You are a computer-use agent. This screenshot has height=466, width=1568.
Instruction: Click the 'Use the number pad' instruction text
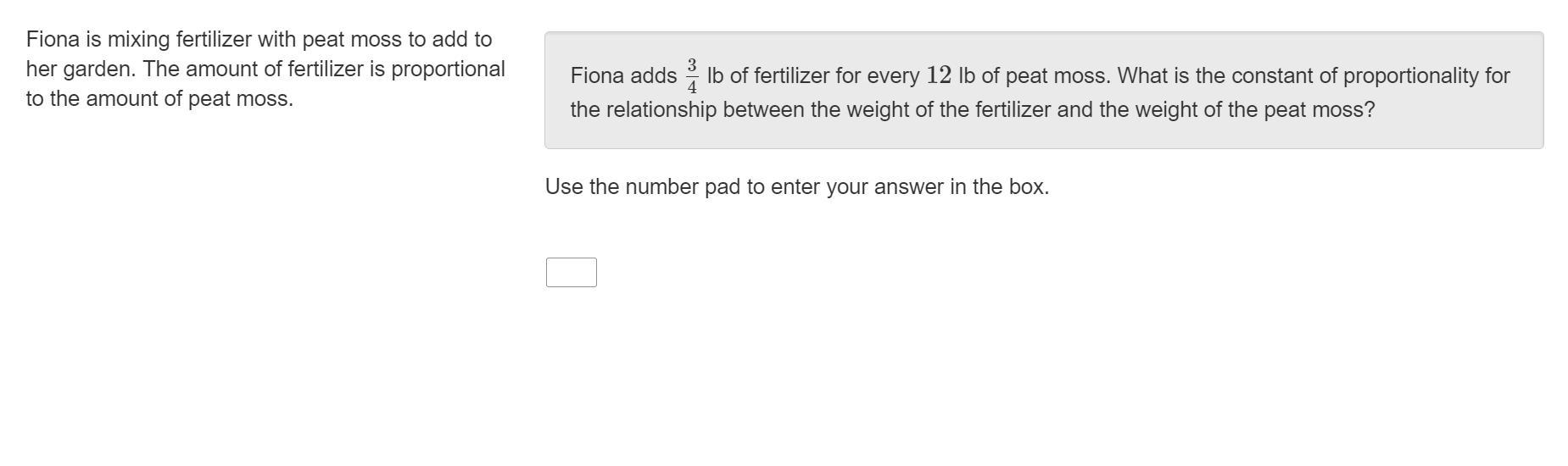796,186
